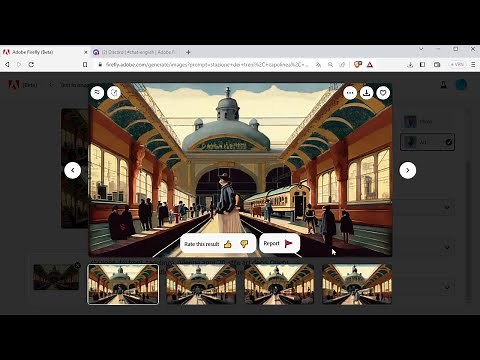Reload the page
Viewport: 480px width, 360px height.
click(31, 65)
